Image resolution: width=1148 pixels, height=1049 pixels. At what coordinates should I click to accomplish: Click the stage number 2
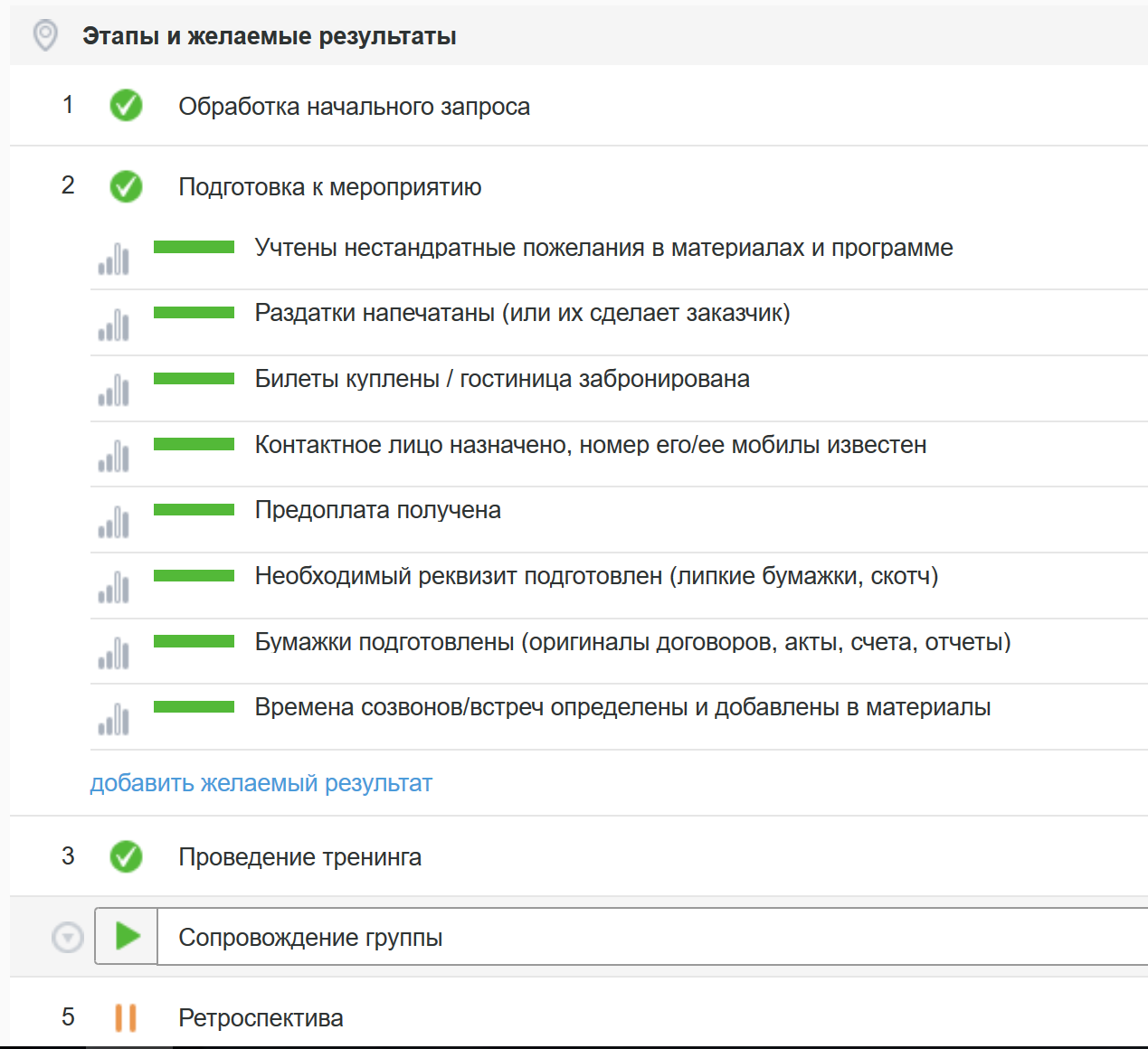[68, 185]
